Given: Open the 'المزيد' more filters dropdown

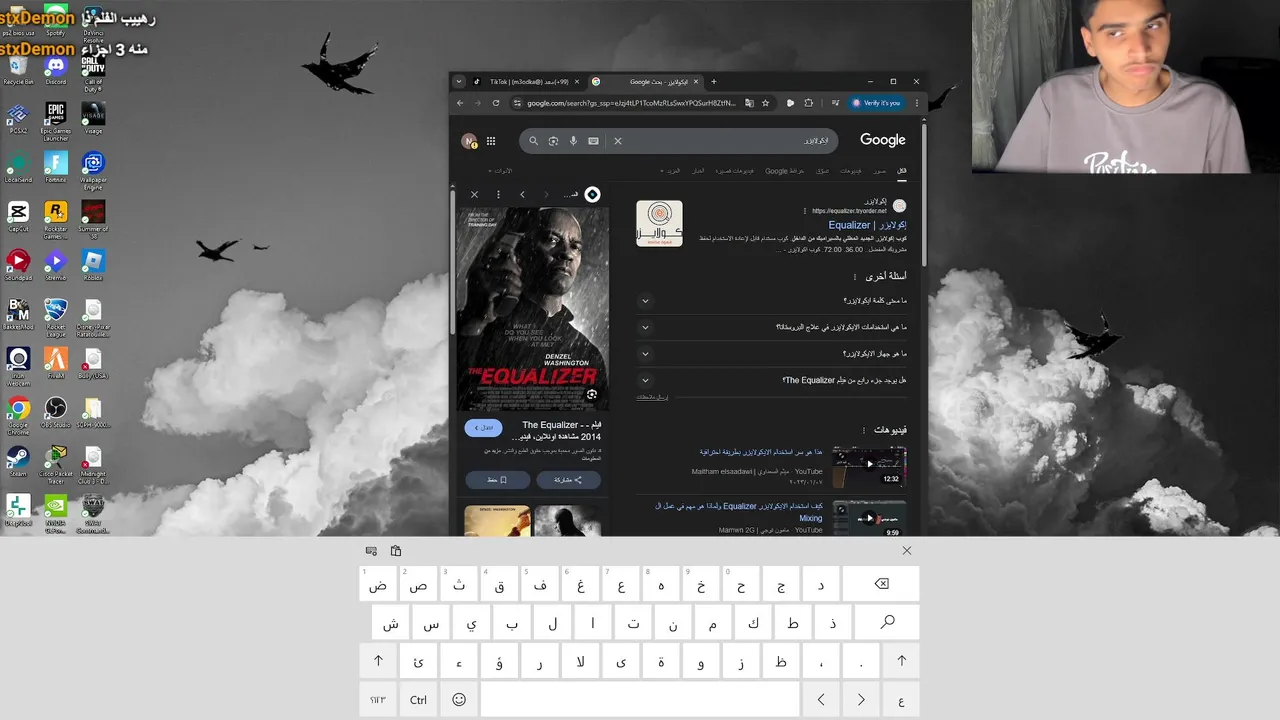Looking at the screenshot, I should [670, 171].
